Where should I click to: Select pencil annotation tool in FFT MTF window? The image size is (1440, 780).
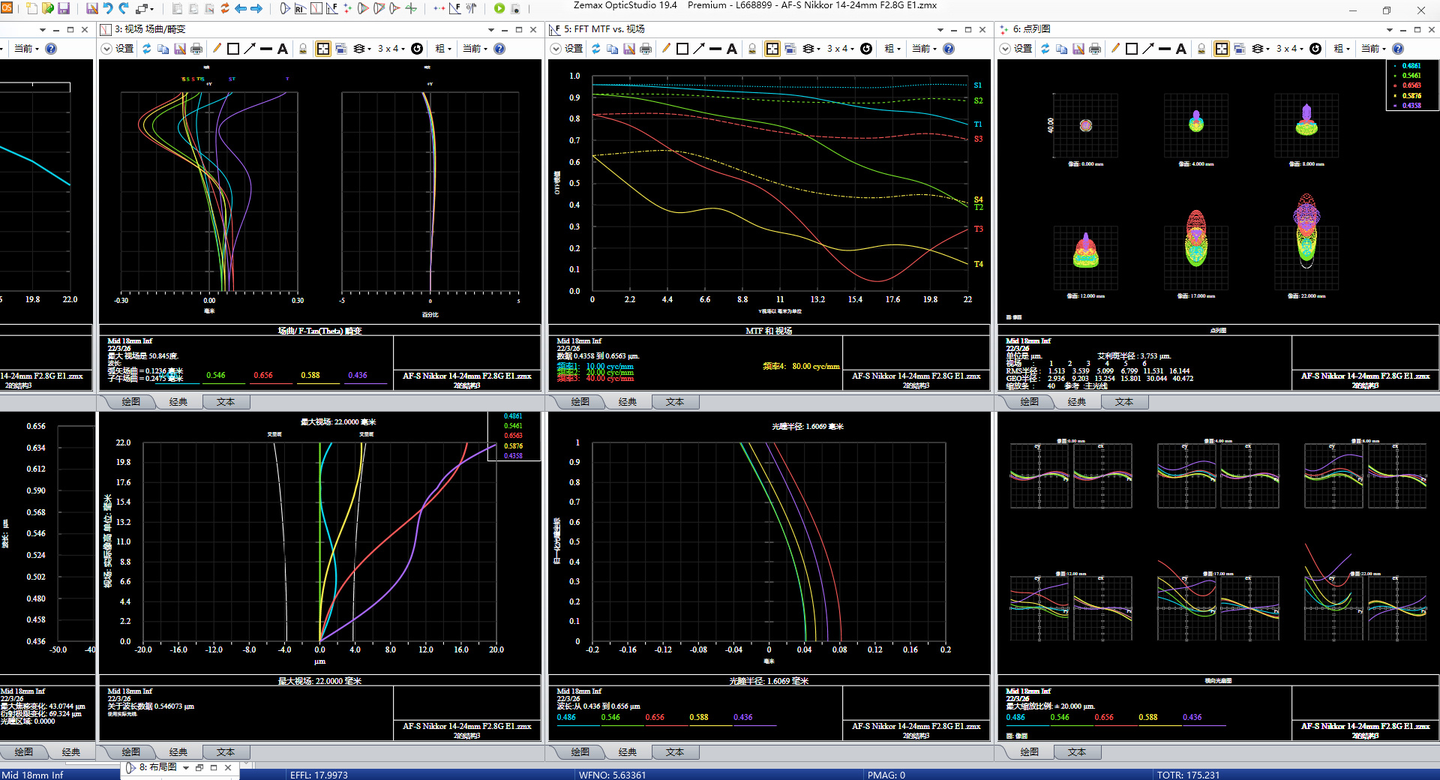click(x=666, y=49)
